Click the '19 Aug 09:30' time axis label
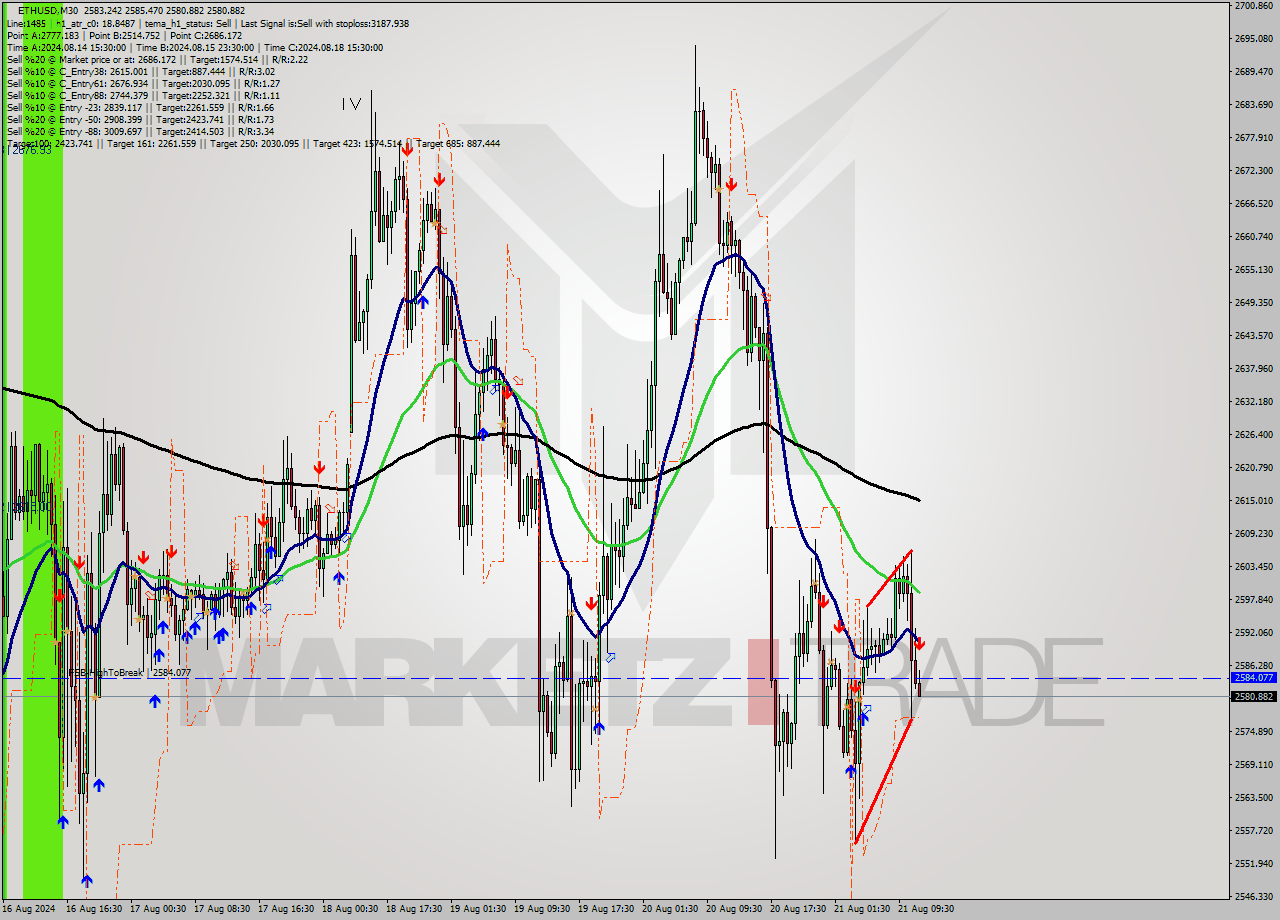 click(x=542, y=909)
